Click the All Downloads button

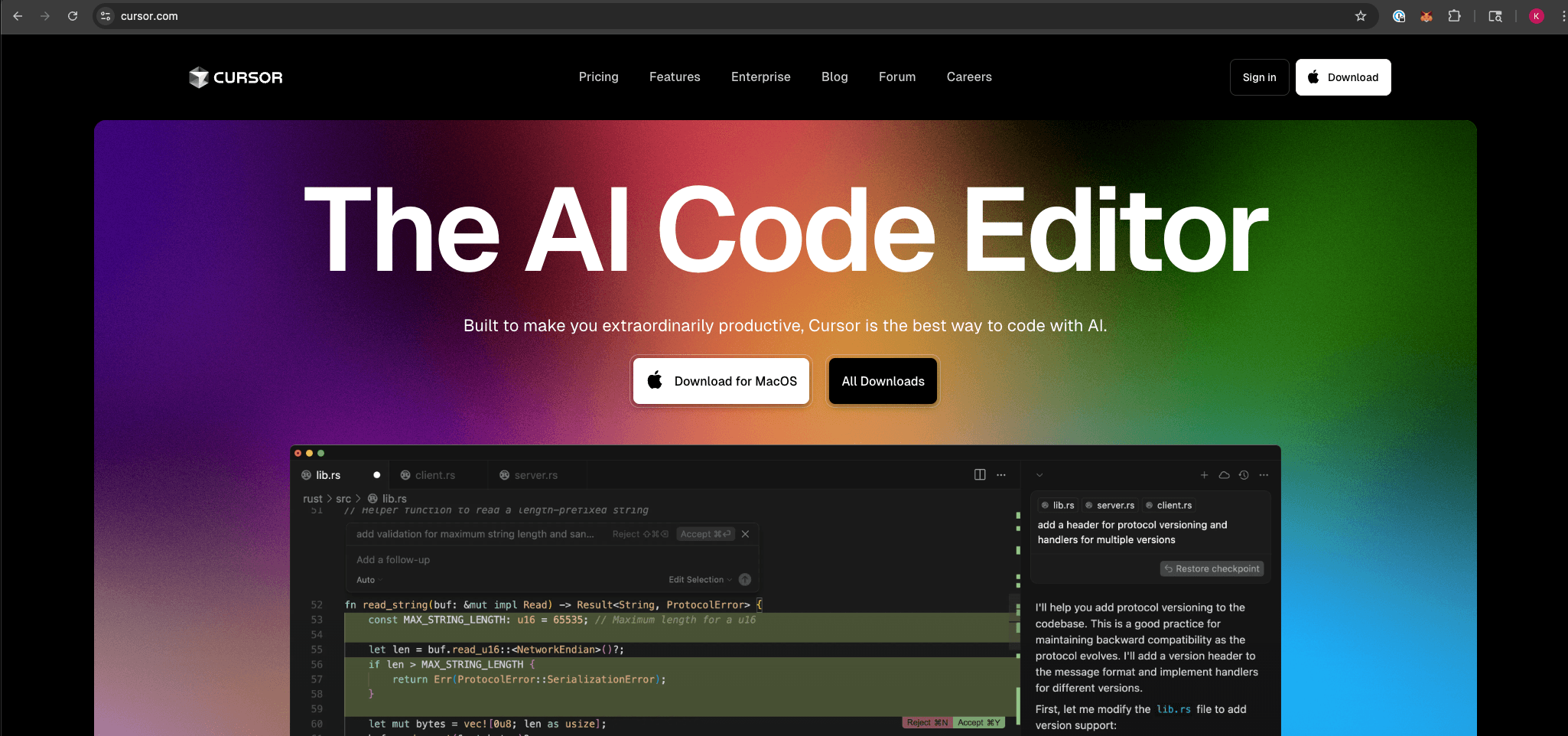coord(883,381)
